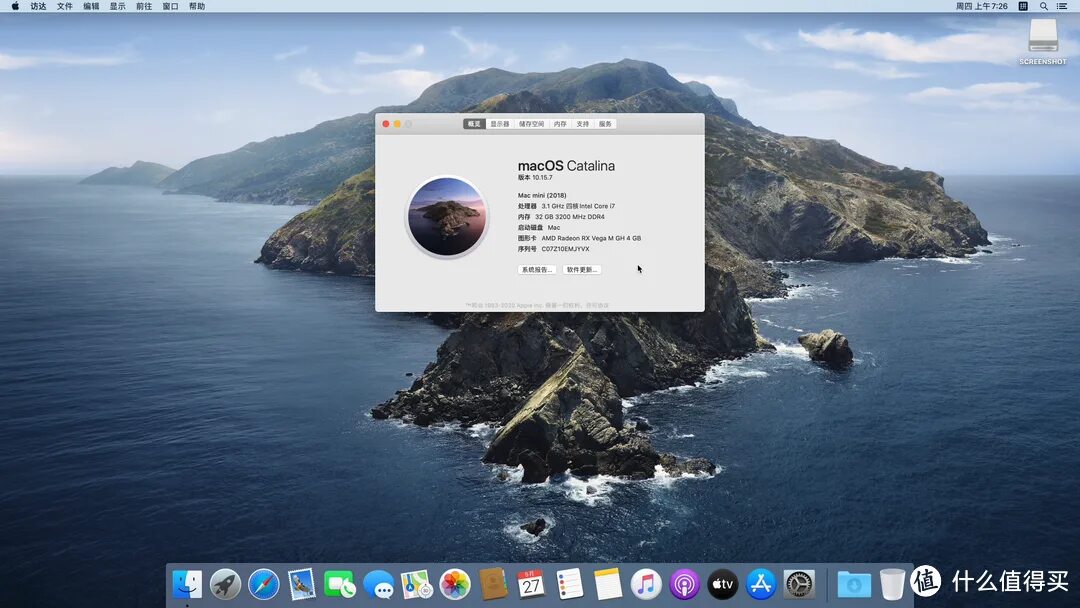Open App Store in Dock
This screenshot has width=1080, height=608.
(760, 585)
